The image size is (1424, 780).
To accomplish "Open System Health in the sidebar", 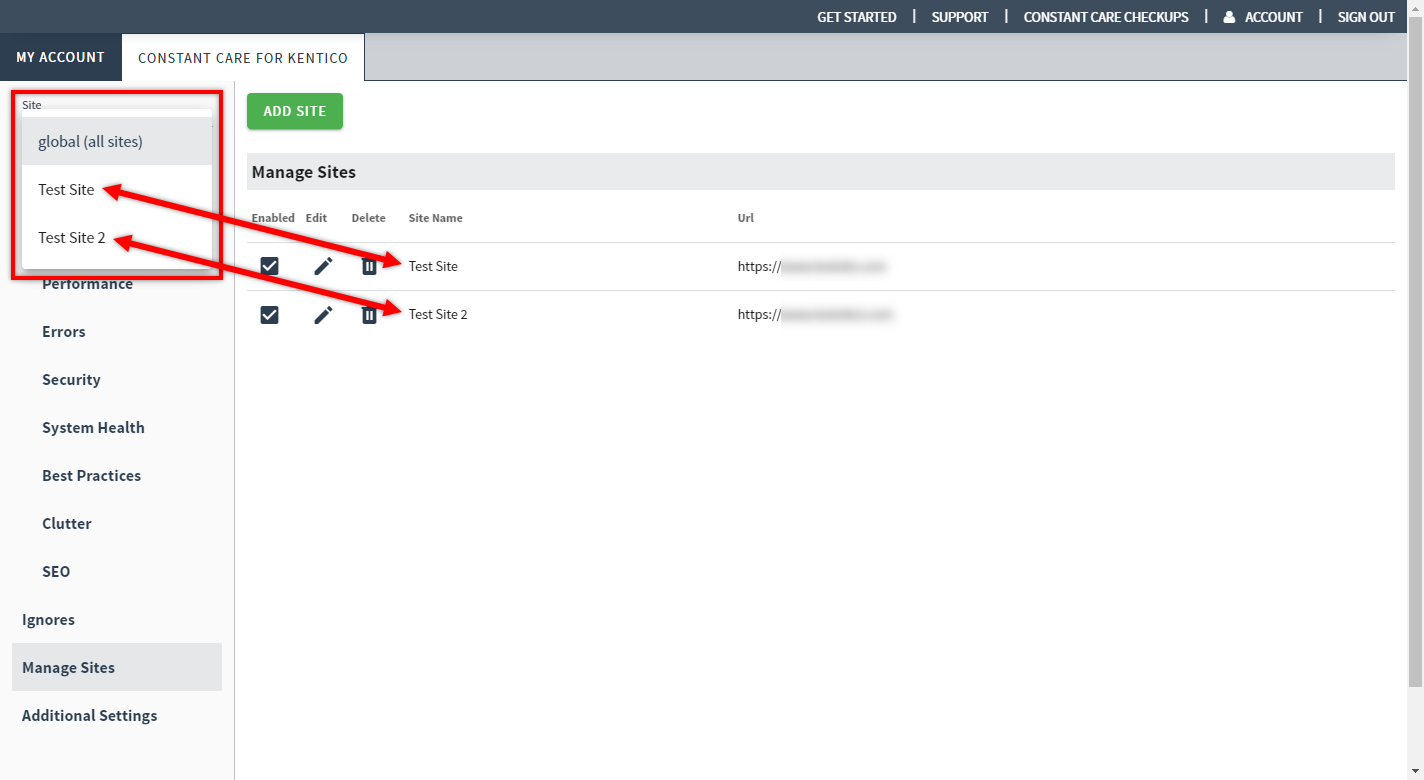I will 93,428.
